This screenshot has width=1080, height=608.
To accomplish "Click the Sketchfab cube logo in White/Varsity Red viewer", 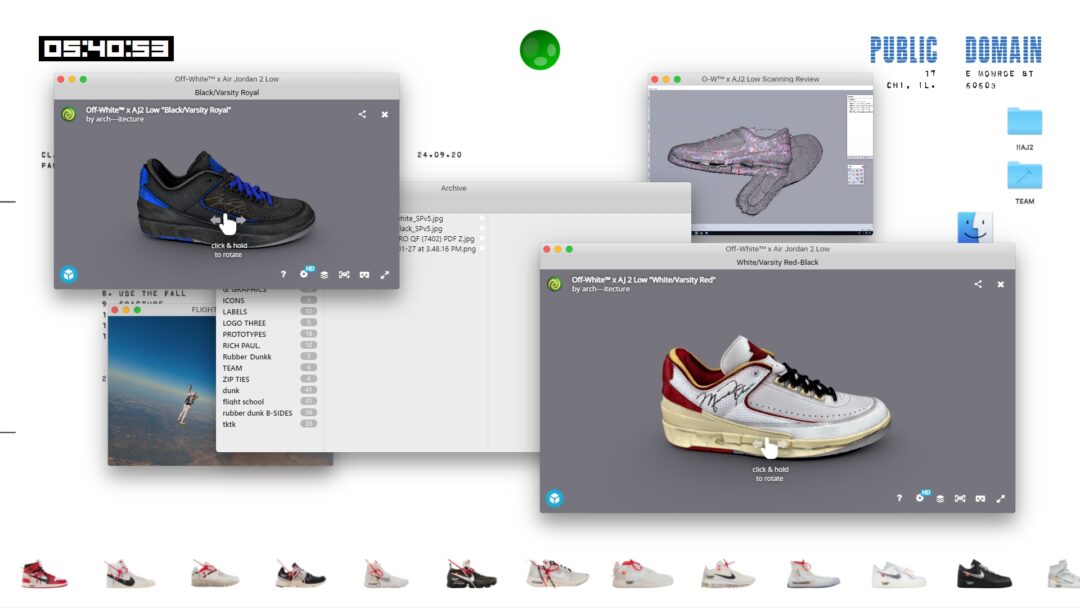I will [x=554, y=498].
